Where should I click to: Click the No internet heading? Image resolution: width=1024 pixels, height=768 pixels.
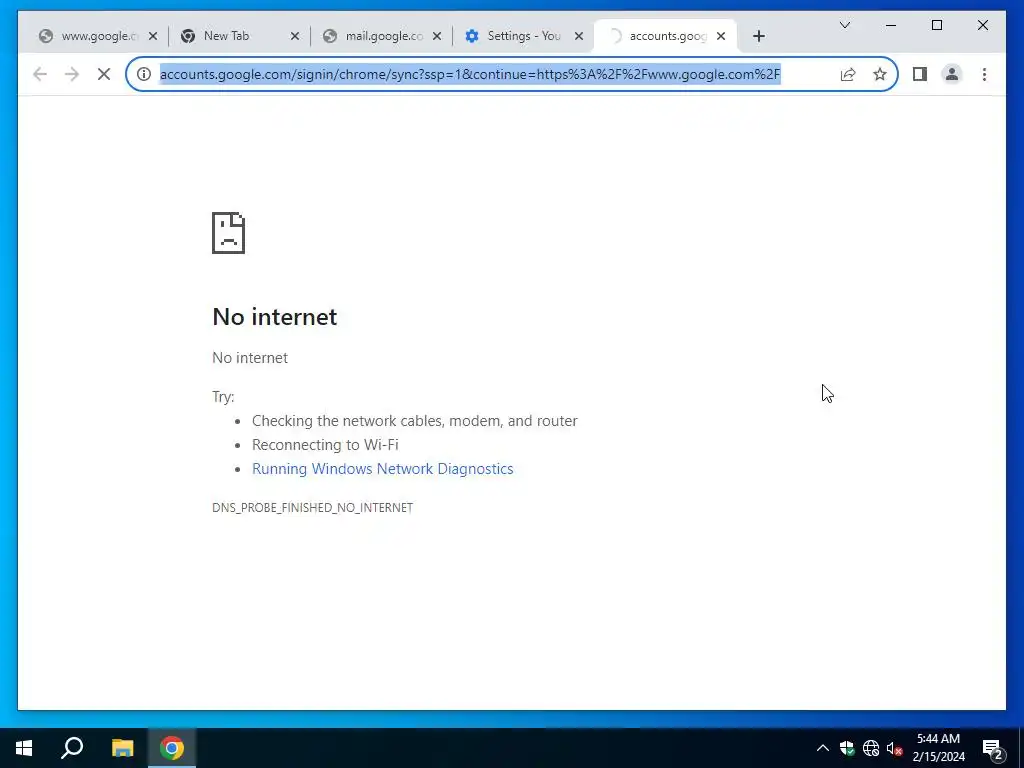click(275, 317)
